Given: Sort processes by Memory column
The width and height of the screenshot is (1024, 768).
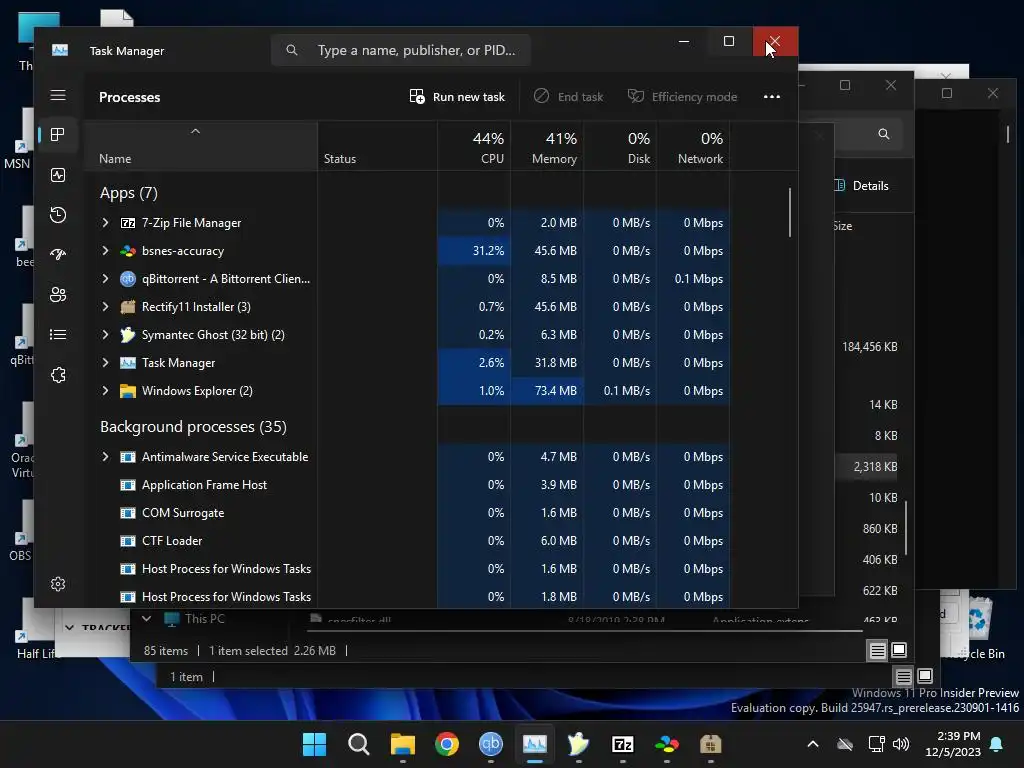Looking at the screenshot, I should (x=547, y=148).
